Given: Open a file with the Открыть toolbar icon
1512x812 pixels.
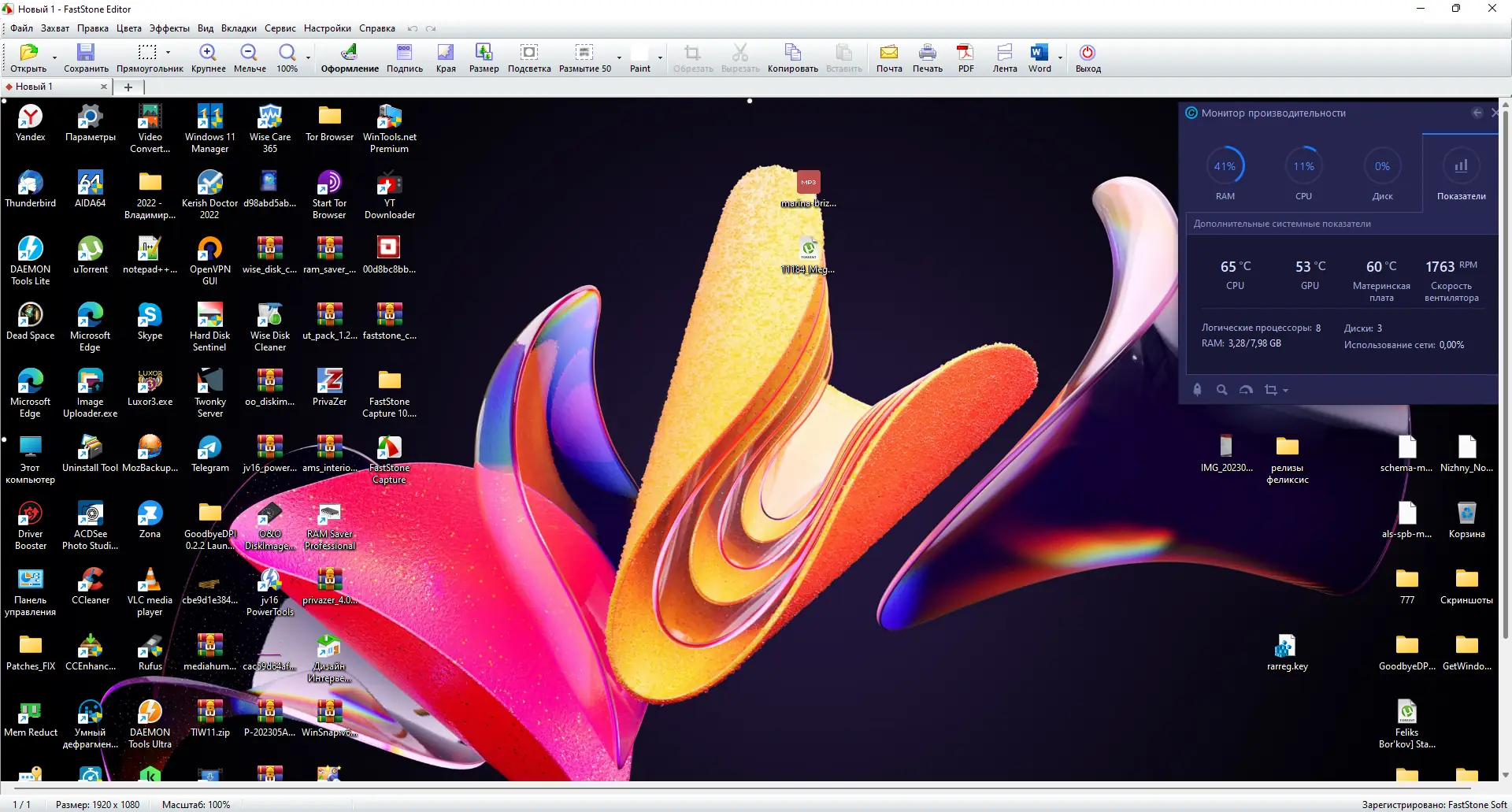Looking at the screenshot, I should (28, 57).
